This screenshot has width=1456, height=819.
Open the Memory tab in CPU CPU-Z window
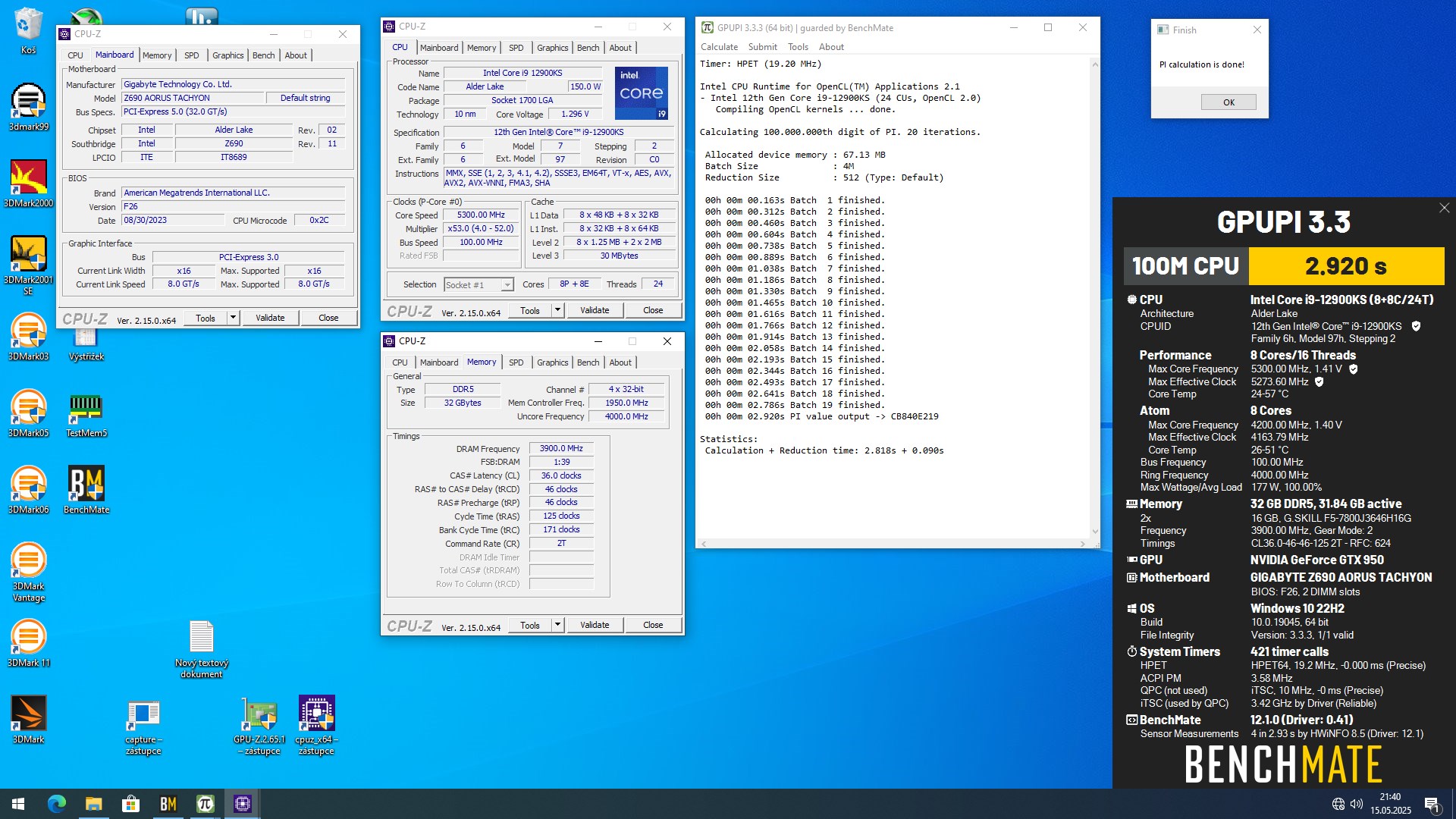481,48
